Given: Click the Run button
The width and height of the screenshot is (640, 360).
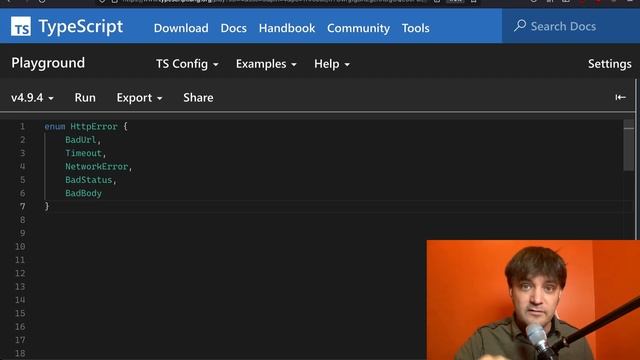Looking at the screenshot, I should pyautogui.click(x=85, y=98).
